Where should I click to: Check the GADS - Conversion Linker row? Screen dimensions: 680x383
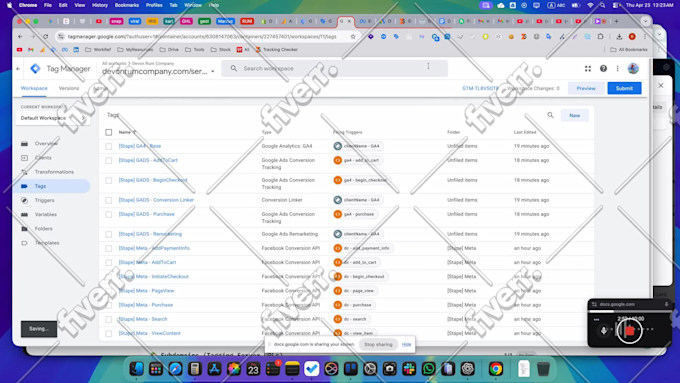[109, 200]
